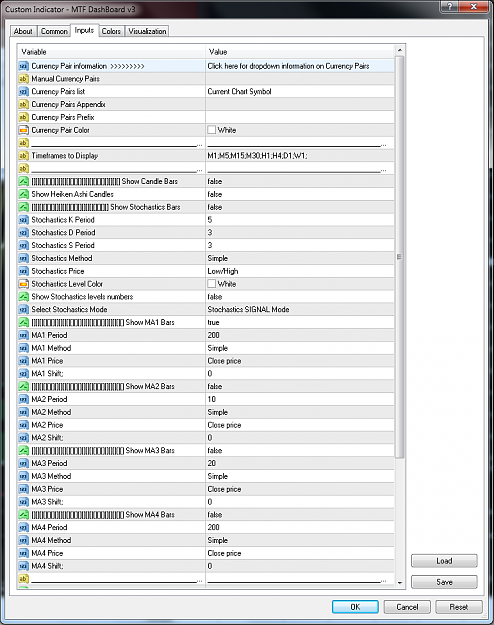The height and width of the screenshot is (625, 494).
Task: Toggle Show MA3 Bars false value
Action: (300, 450)
